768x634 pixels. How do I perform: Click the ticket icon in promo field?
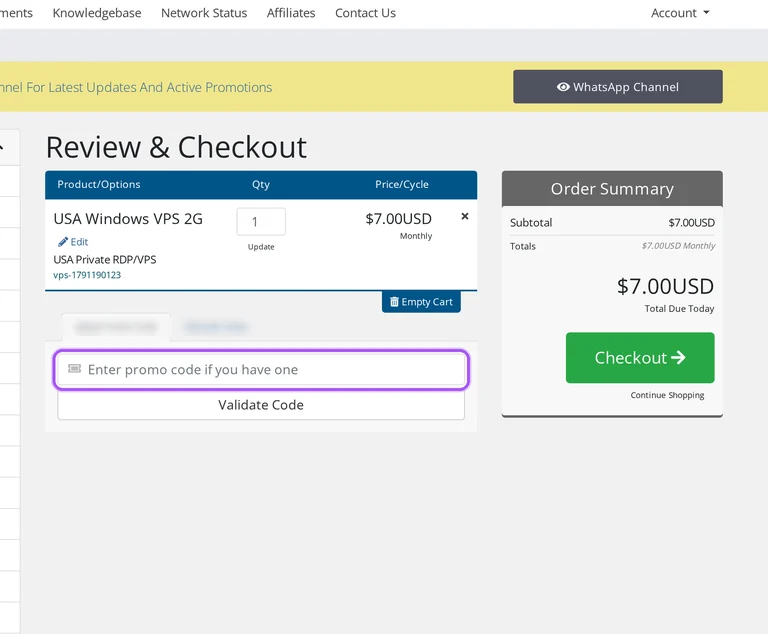click(x=74, y=368)
